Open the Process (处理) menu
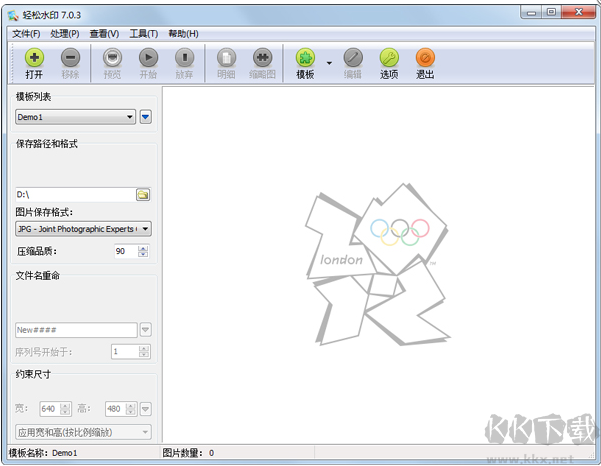 [x=65, y=34]
